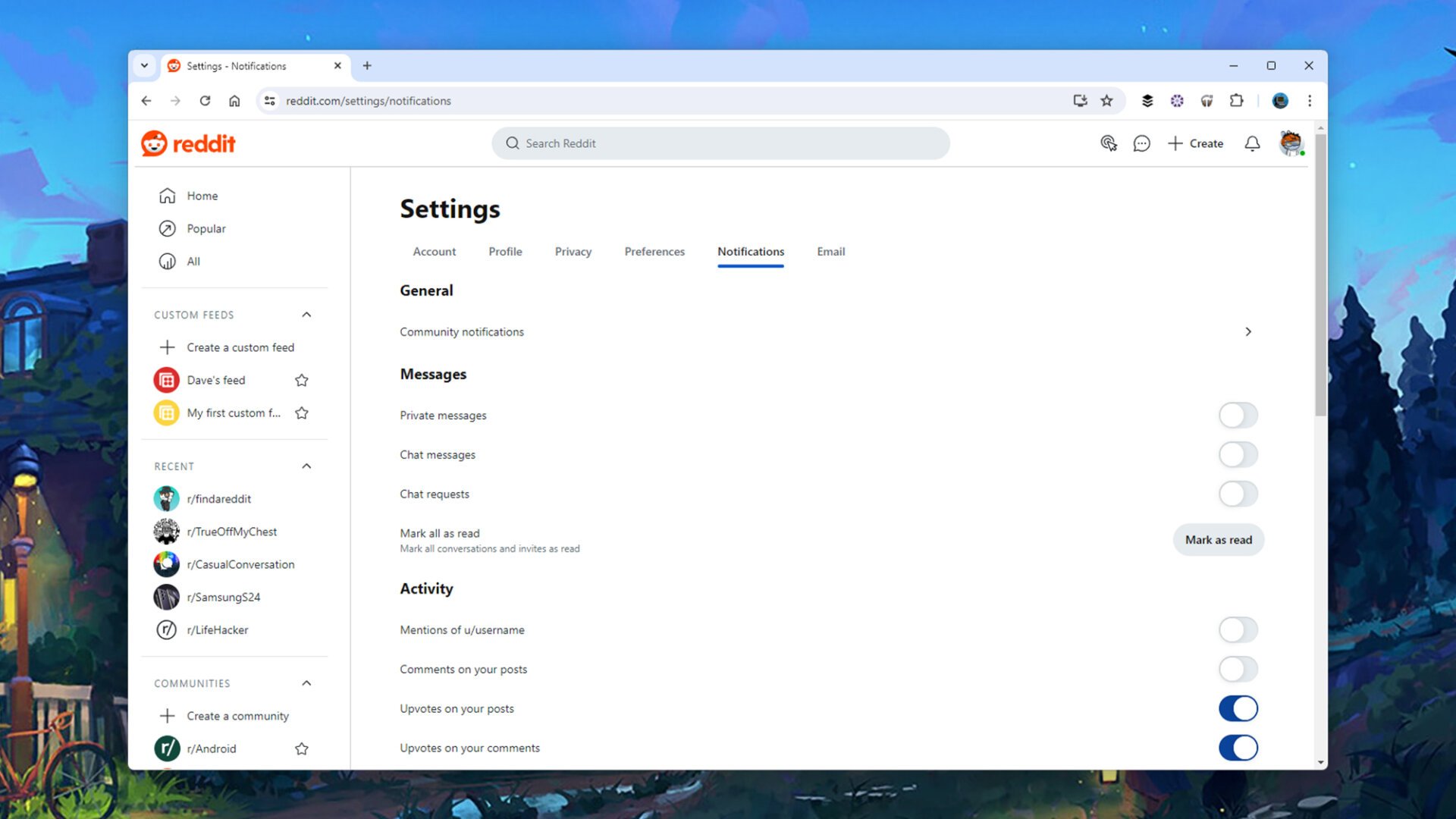Click the browser home icon
Screen dimensions: 1456x819
pyautogui.click(x=234, y=101)
